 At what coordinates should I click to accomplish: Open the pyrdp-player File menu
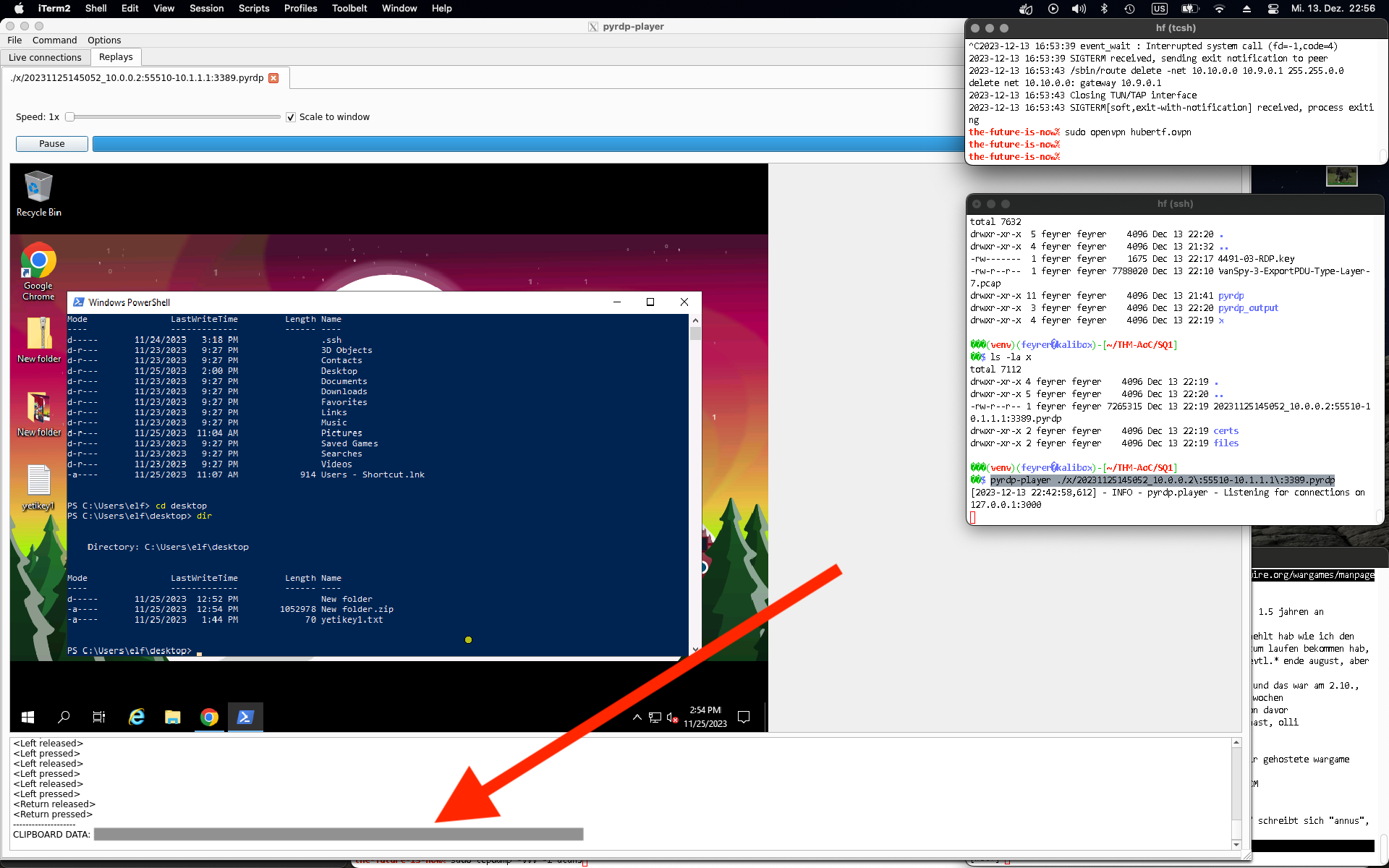coord(14,41)
